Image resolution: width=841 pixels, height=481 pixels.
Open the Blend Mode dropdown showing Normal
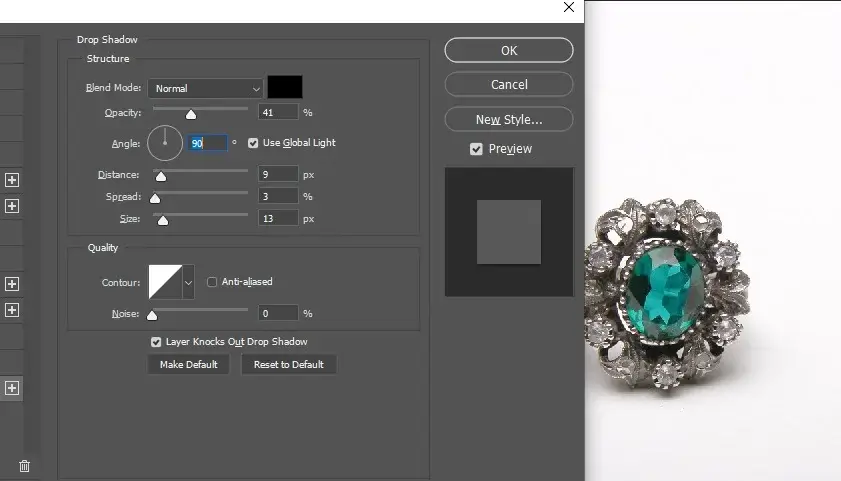206,88
